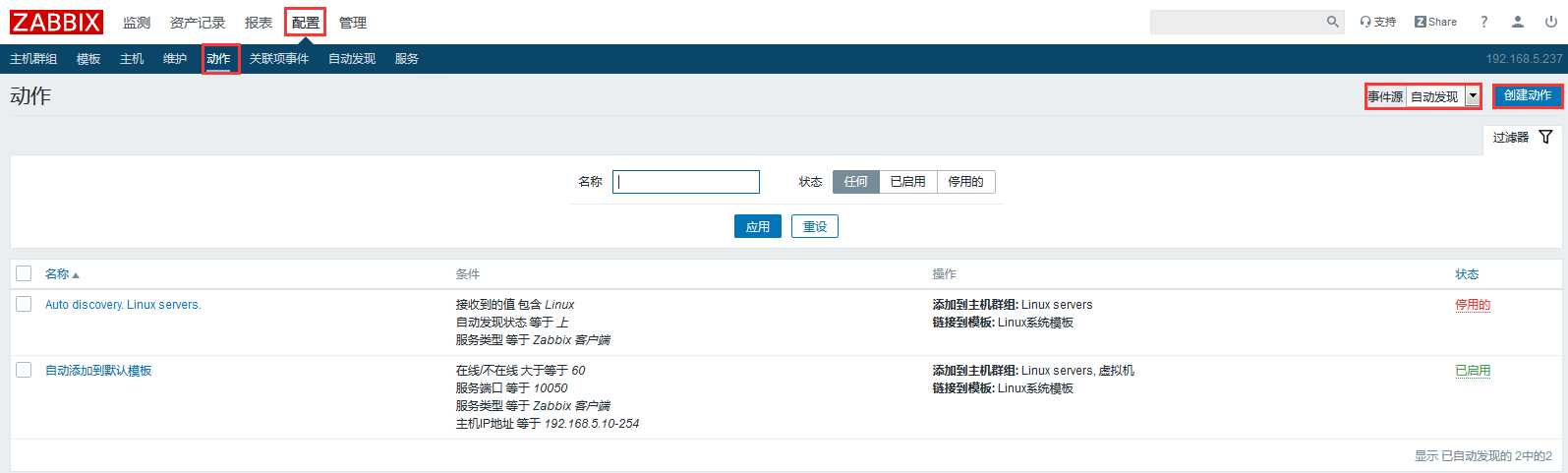Focus the 名称 filter input
Screen dimensions: 1568x473
pos(686,182)
